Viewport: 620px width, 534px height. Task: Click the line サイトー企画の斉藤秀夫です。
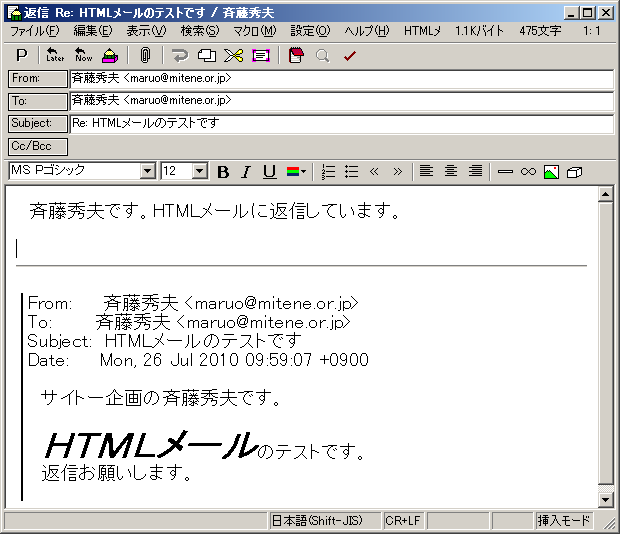[160, 398]
